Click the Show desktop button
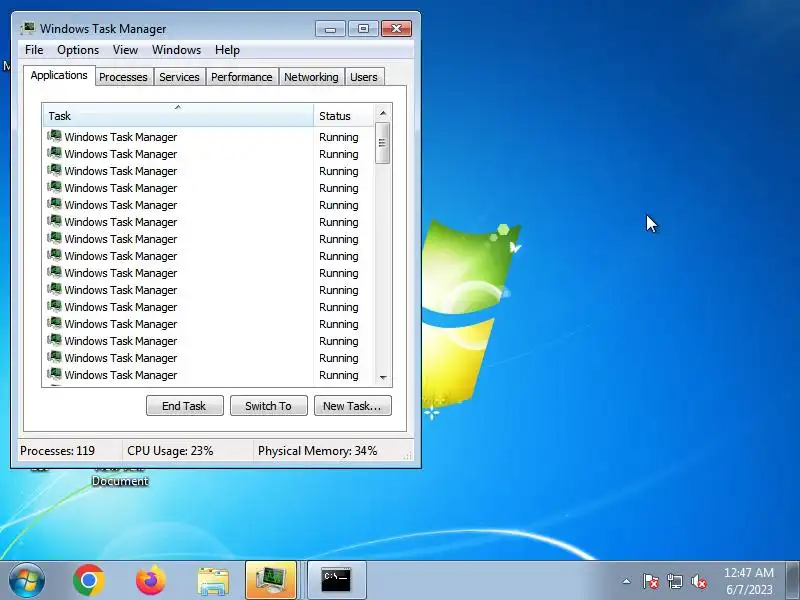This screenshot has height=600, width=800. (x=793, y=581)
